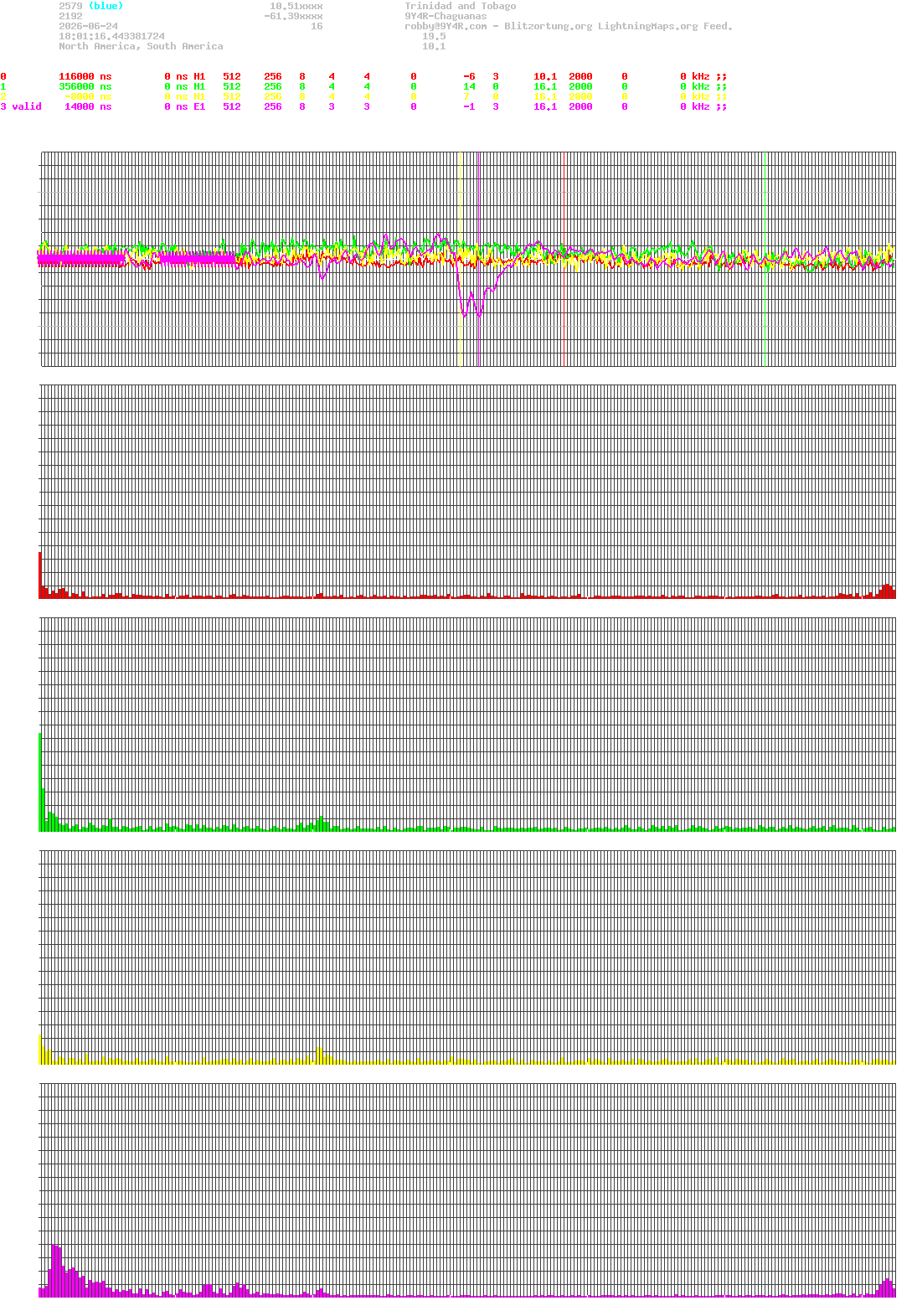Click the "3 valid" channel label
This screenshot has width=917, height=1316.
[x=21, y=106]
